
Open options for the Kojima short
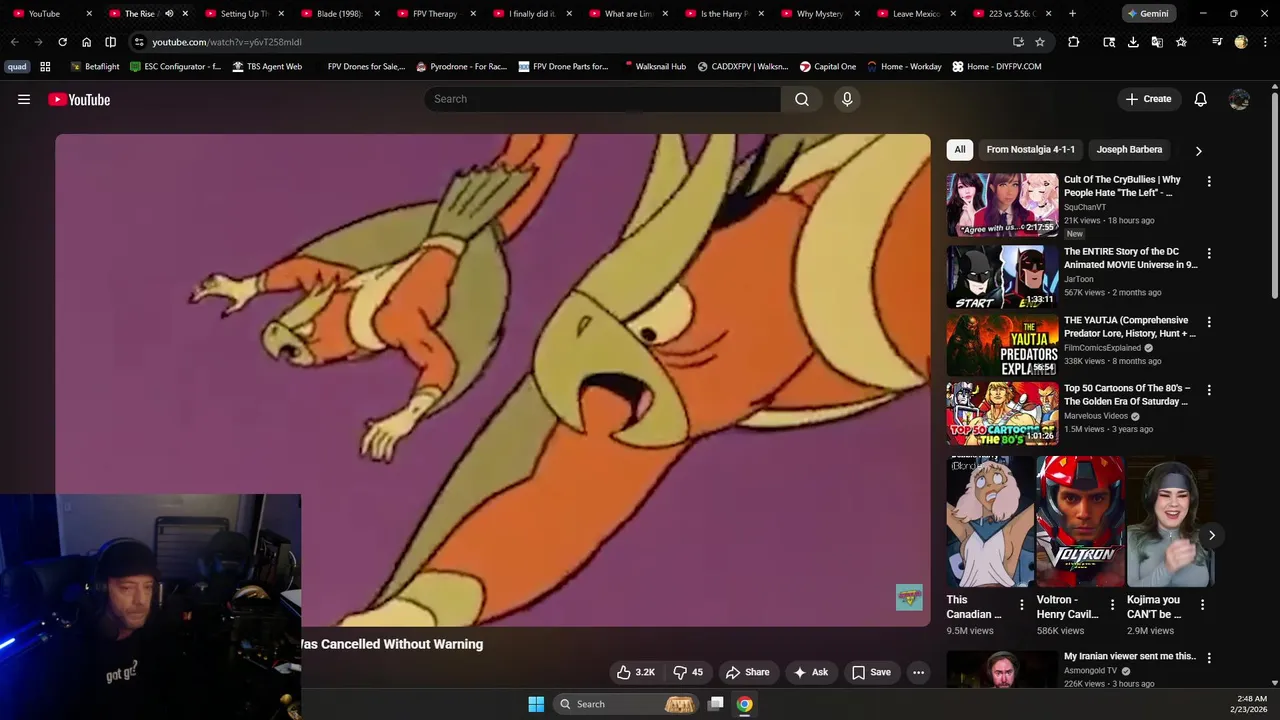coord(1202,604)
